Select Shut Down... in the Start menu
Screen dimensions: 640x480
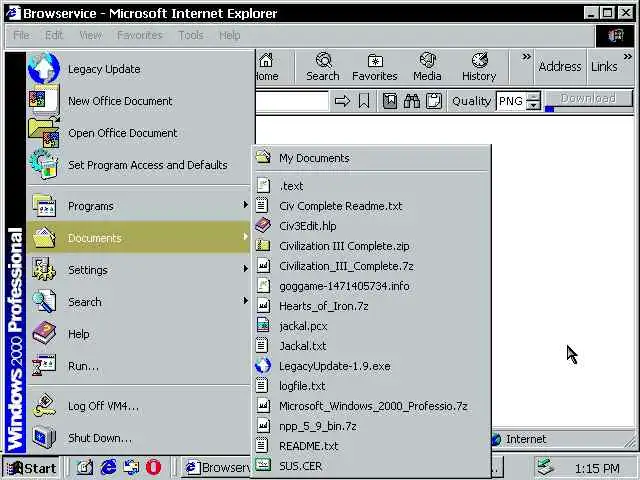tap(138, 438)
